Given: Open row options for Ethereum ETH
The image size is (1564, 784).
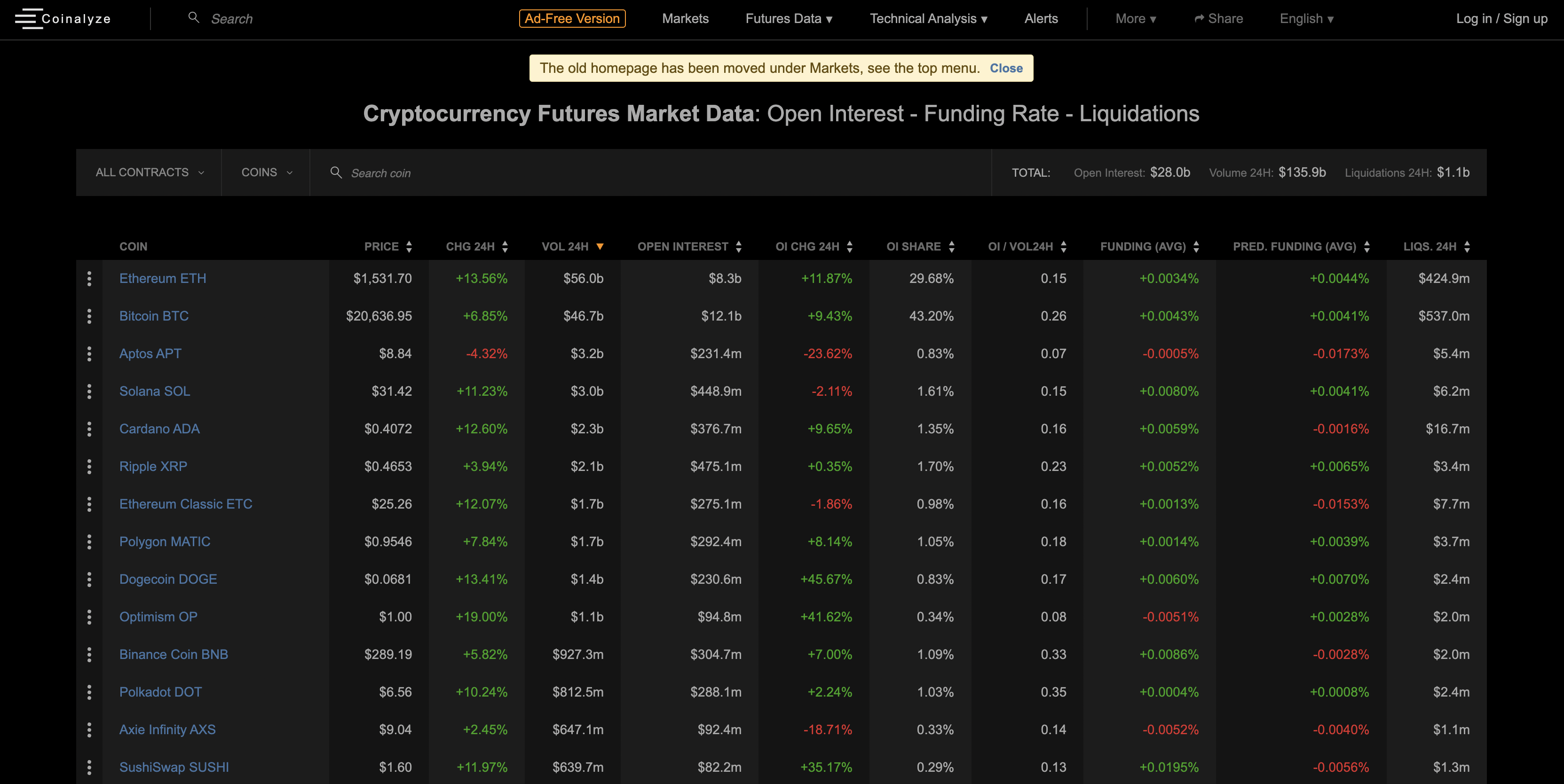Looking at the screenshot, I should tap(89, 279).
